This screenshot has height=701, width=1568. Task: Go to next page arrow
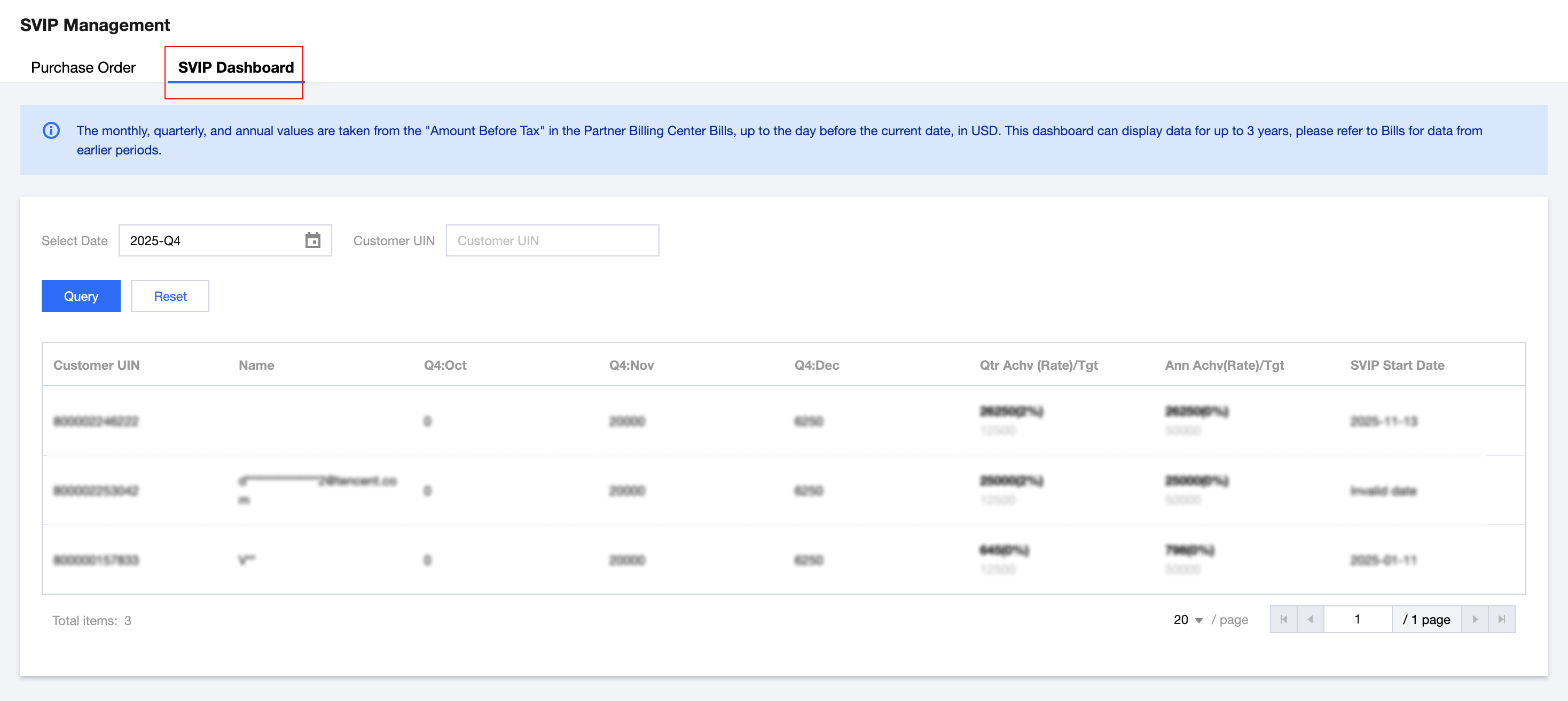point(1475,619)
